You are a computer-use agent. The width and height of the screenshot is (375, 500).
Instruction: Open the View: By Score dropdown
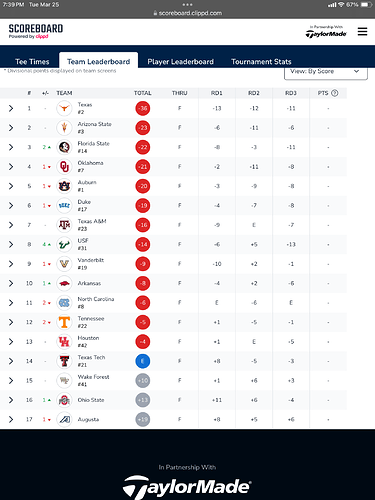tap(326, 72)
